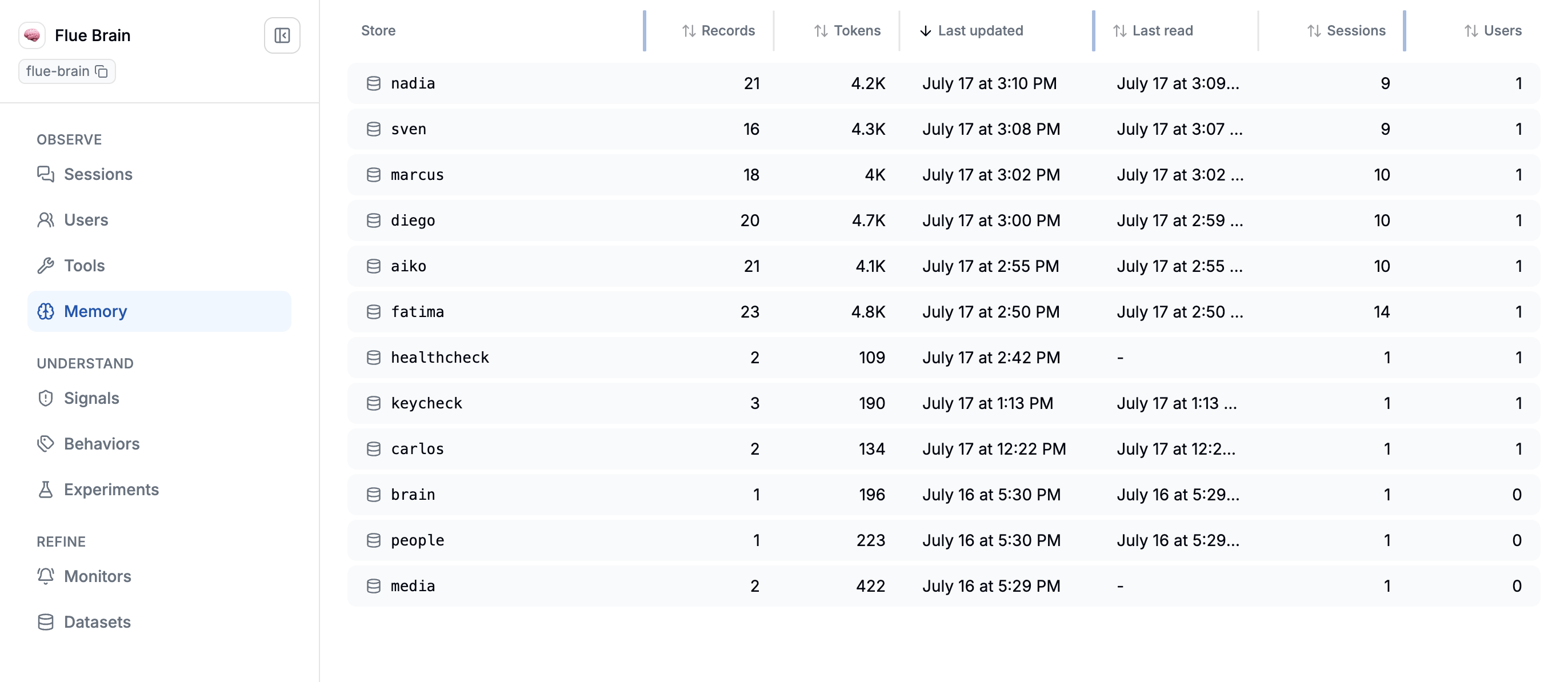The width and height of the screenshot is (1568, 682).
Task: Open the people memory store
Action: coord(943,540)
